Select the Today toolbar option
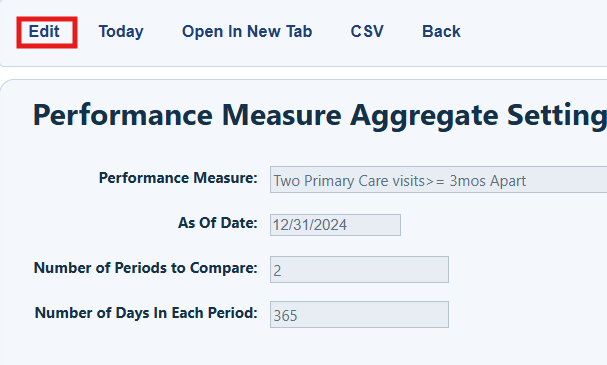Screen dimensions: 607x365 coord(121,32)
